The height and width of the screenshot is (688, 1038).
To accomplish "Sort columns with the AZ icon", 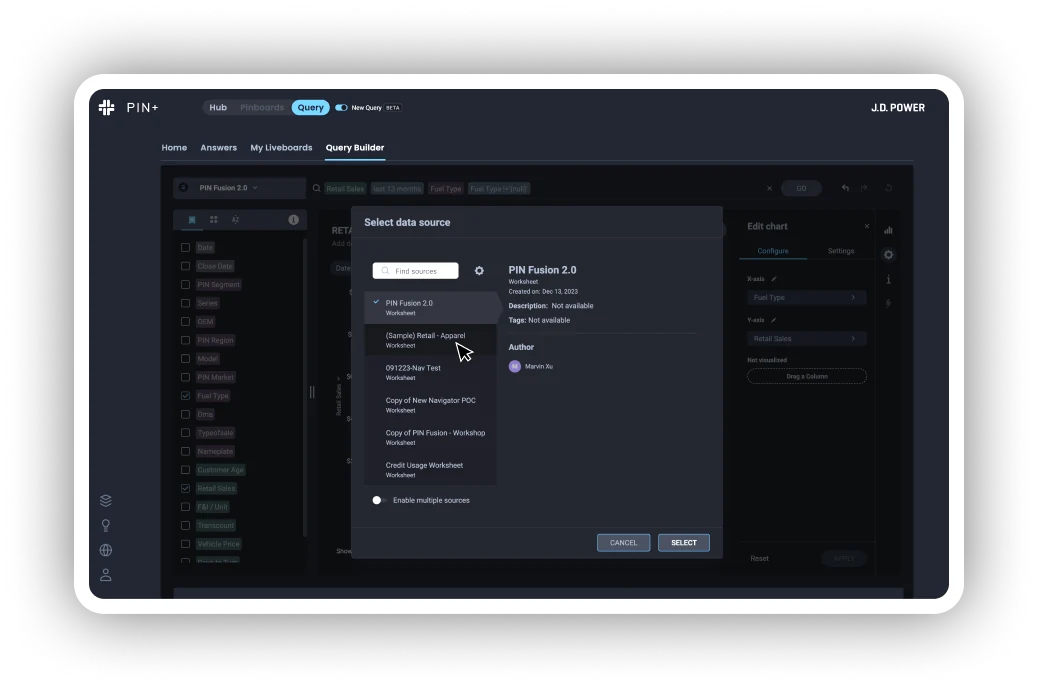I will tap(235, 220).
